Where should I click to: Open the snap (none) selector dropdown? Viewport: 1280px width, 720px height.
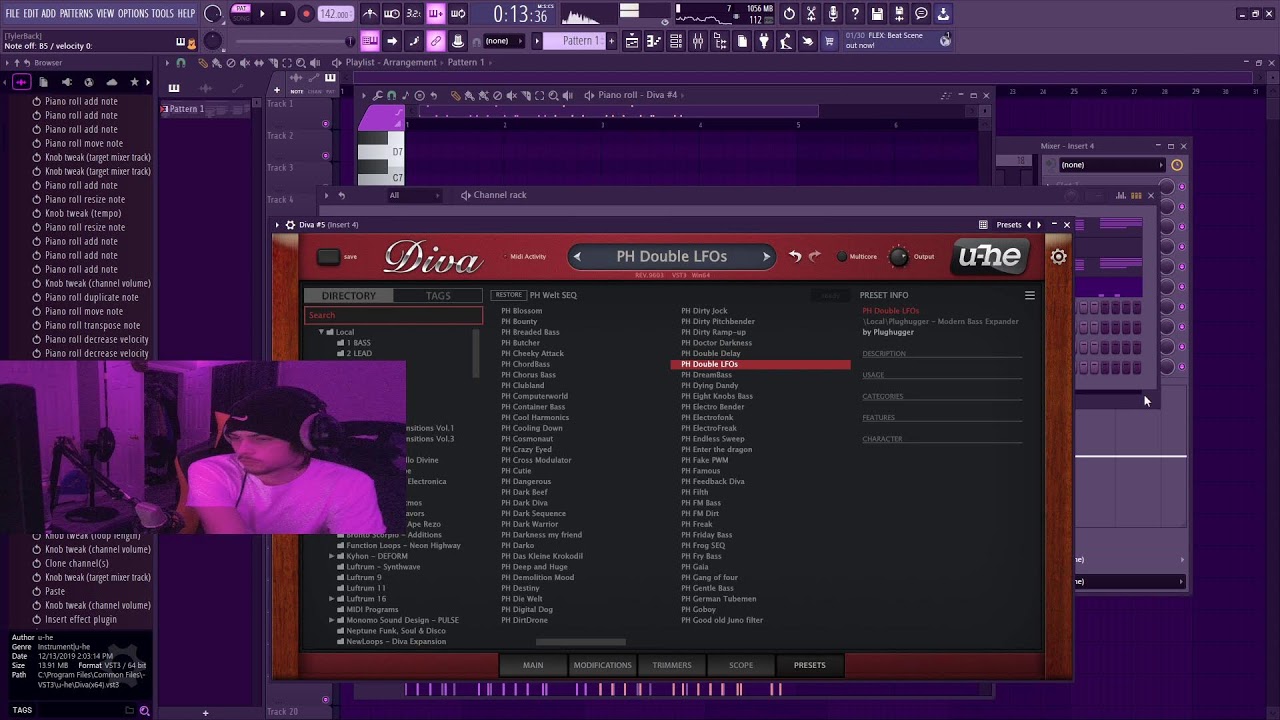point(504,41)
